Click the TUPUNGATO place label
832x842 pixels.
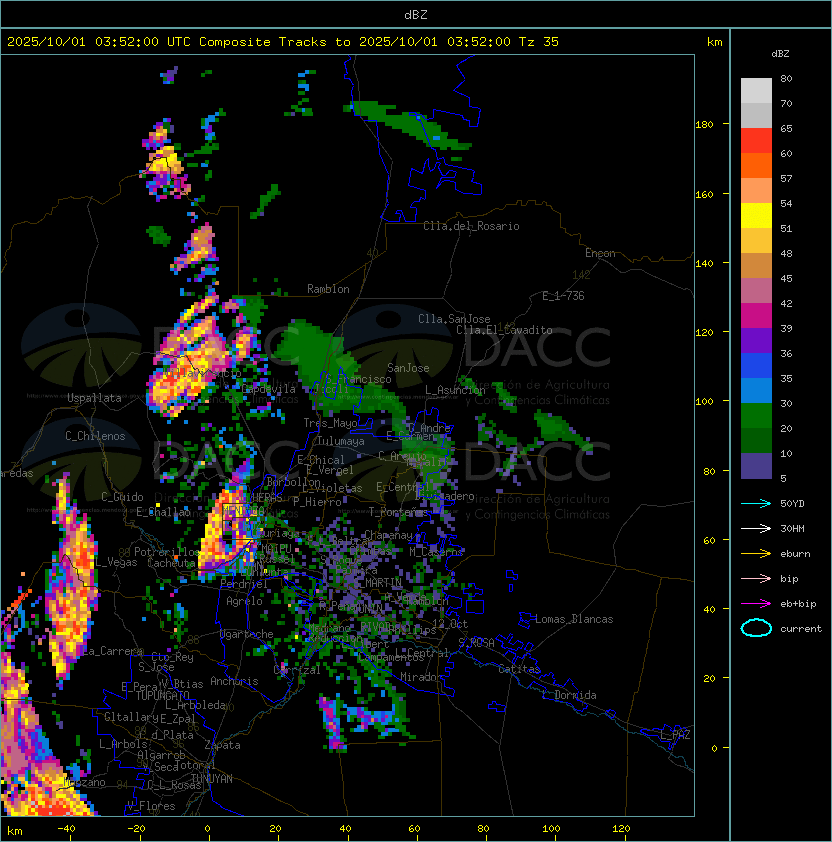click(x=162, y=696)
